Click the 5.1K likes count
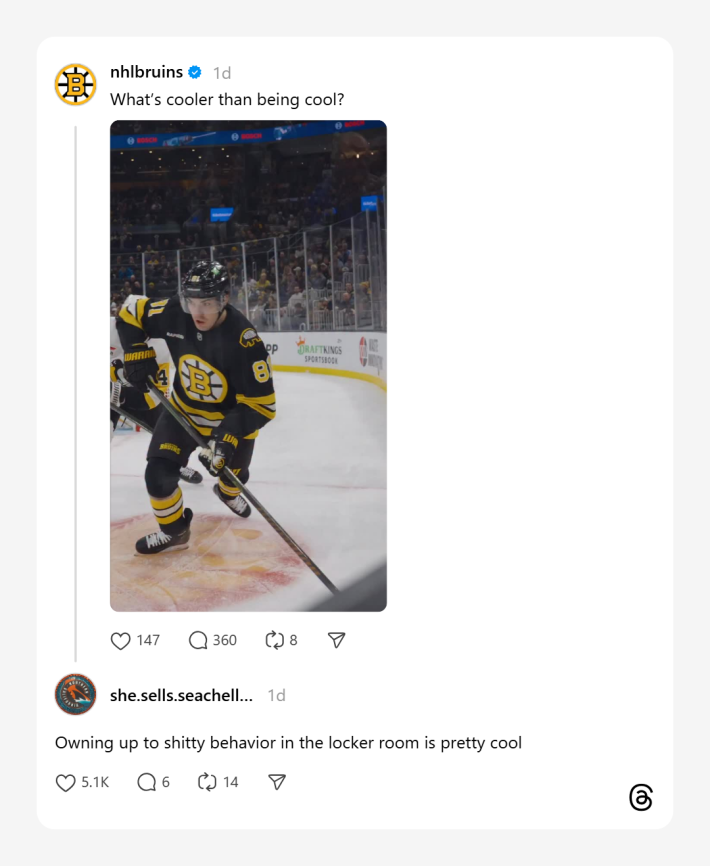The width and height of the screenshot is (710, 866). coord(95,782)
